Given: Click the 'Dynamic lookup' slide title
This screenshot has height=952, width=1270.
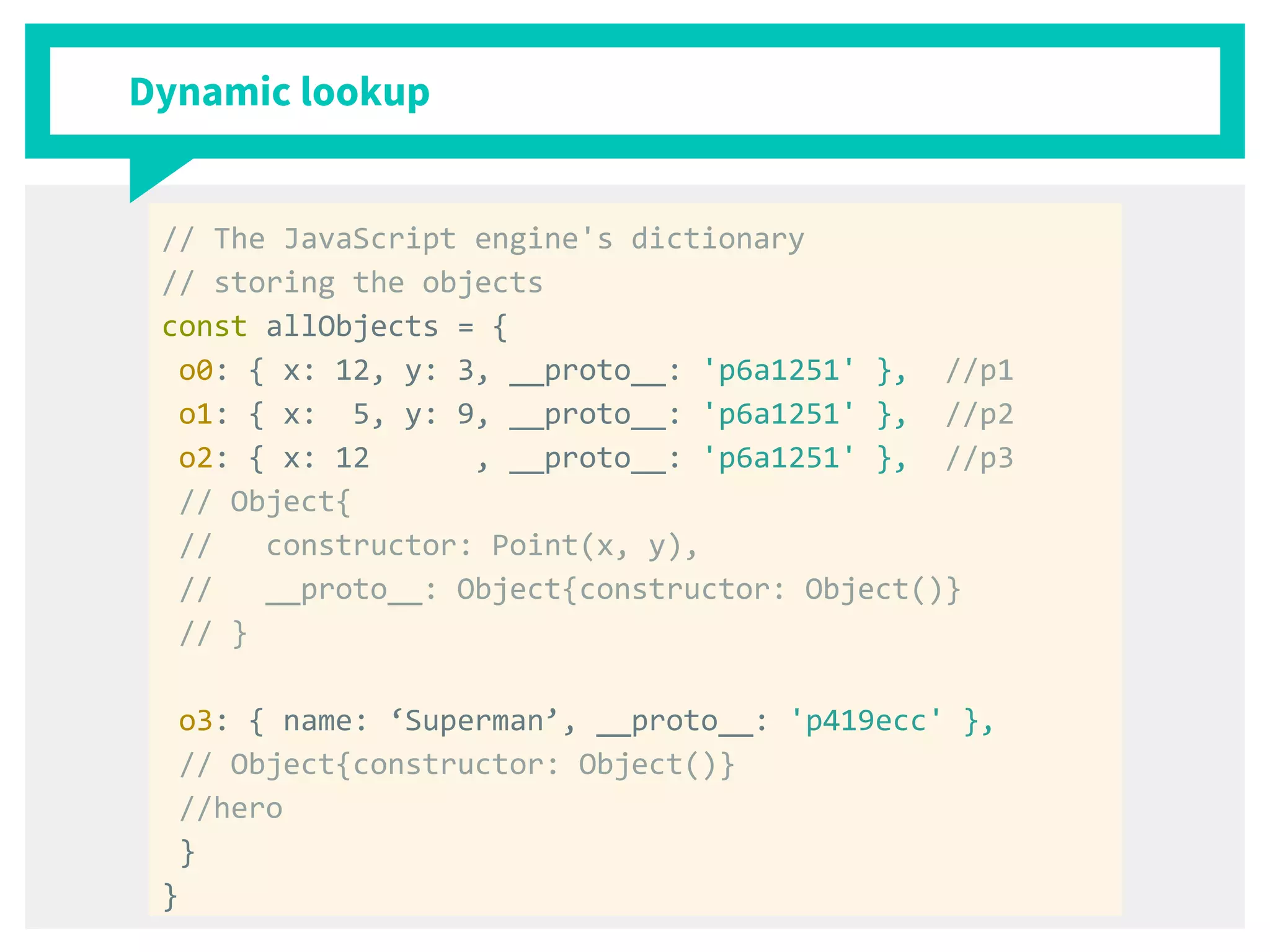Looking at the screenshot, I should 279,92.
